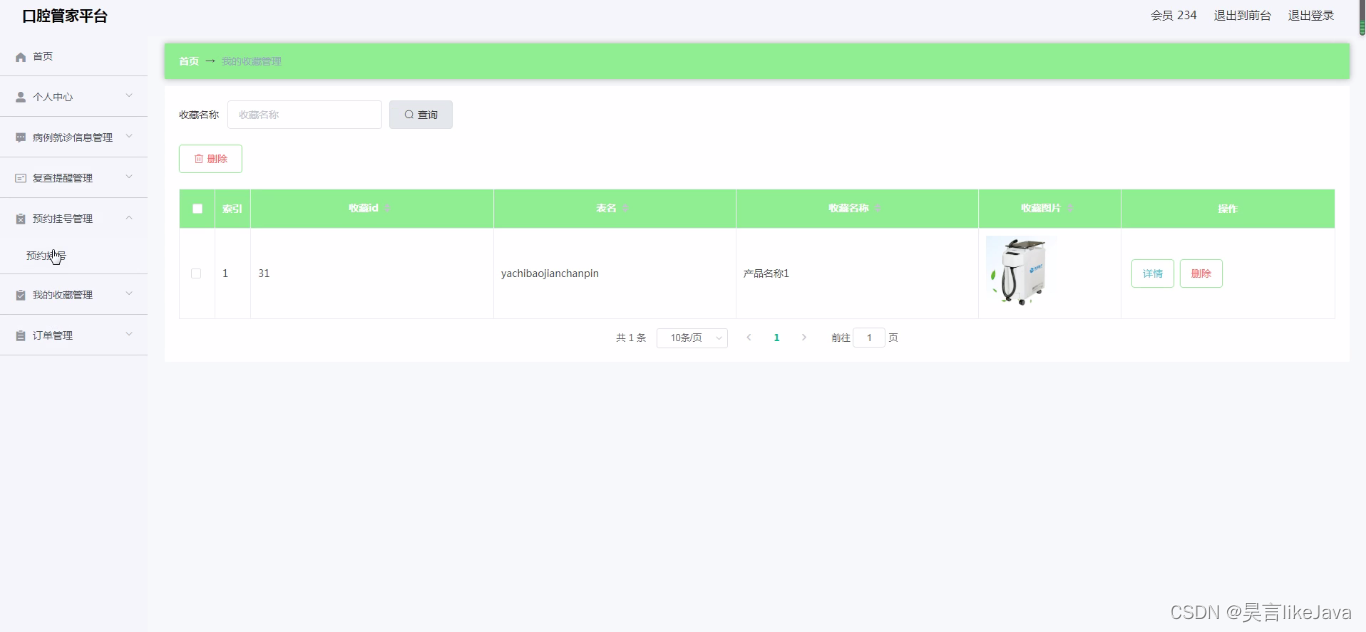The image size is (1366, 632).
Task: Expand the 个人中心 menu chevron
Action: click(129, 96)
